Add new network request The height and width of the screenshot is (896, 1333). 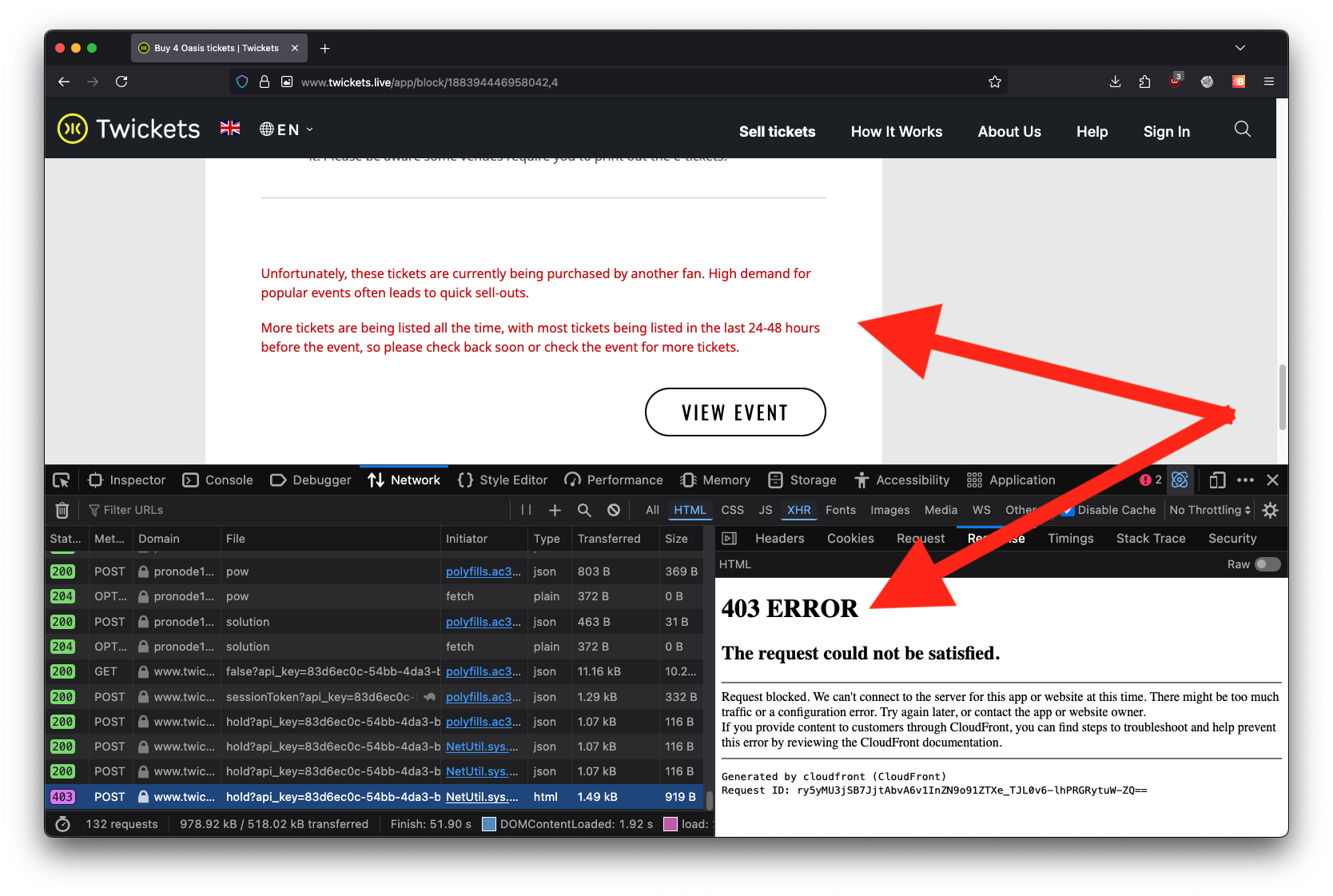pos(555,510)
